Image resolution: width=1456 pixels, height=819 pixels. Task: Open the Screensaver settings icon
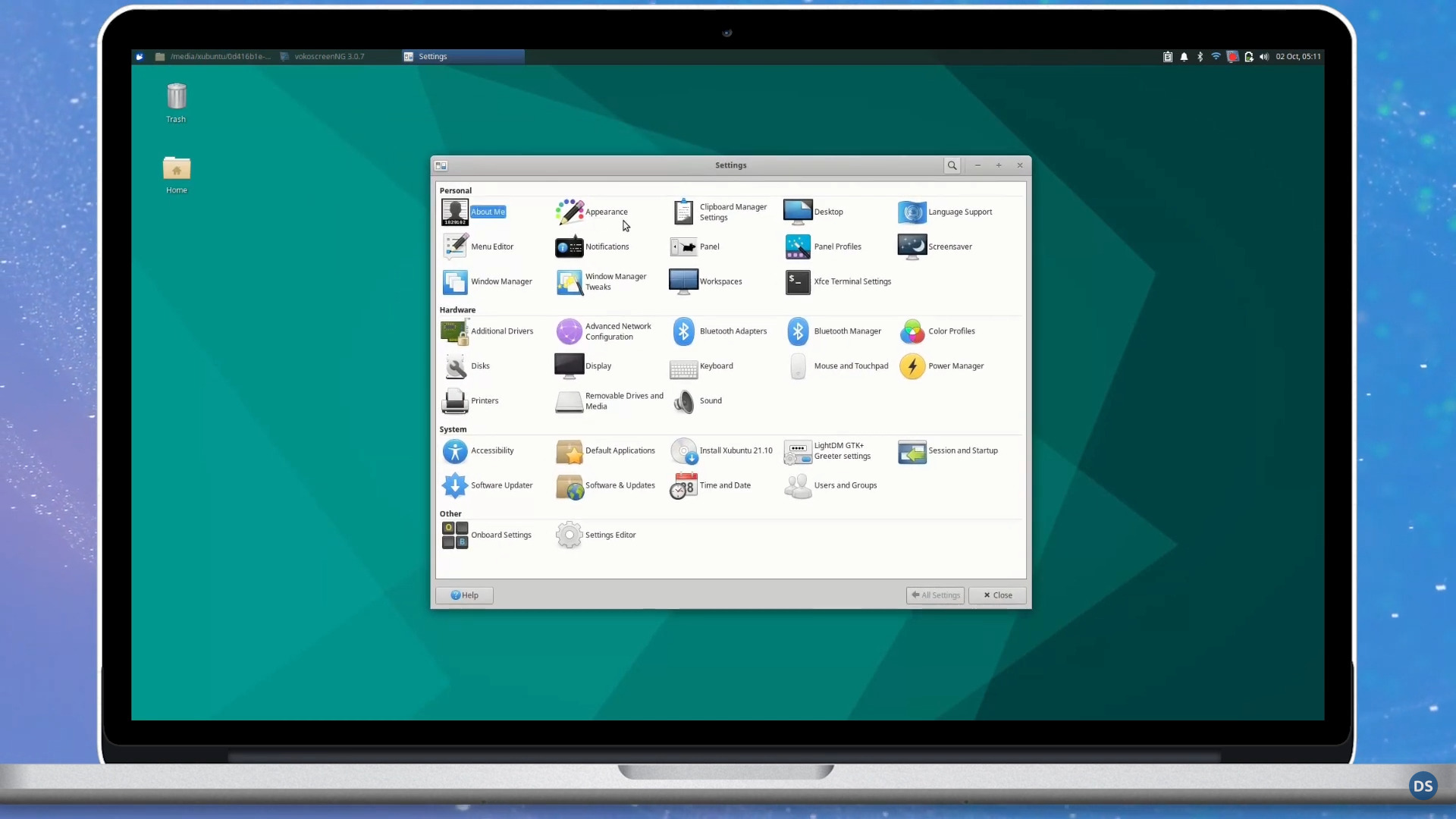point(912,246)
